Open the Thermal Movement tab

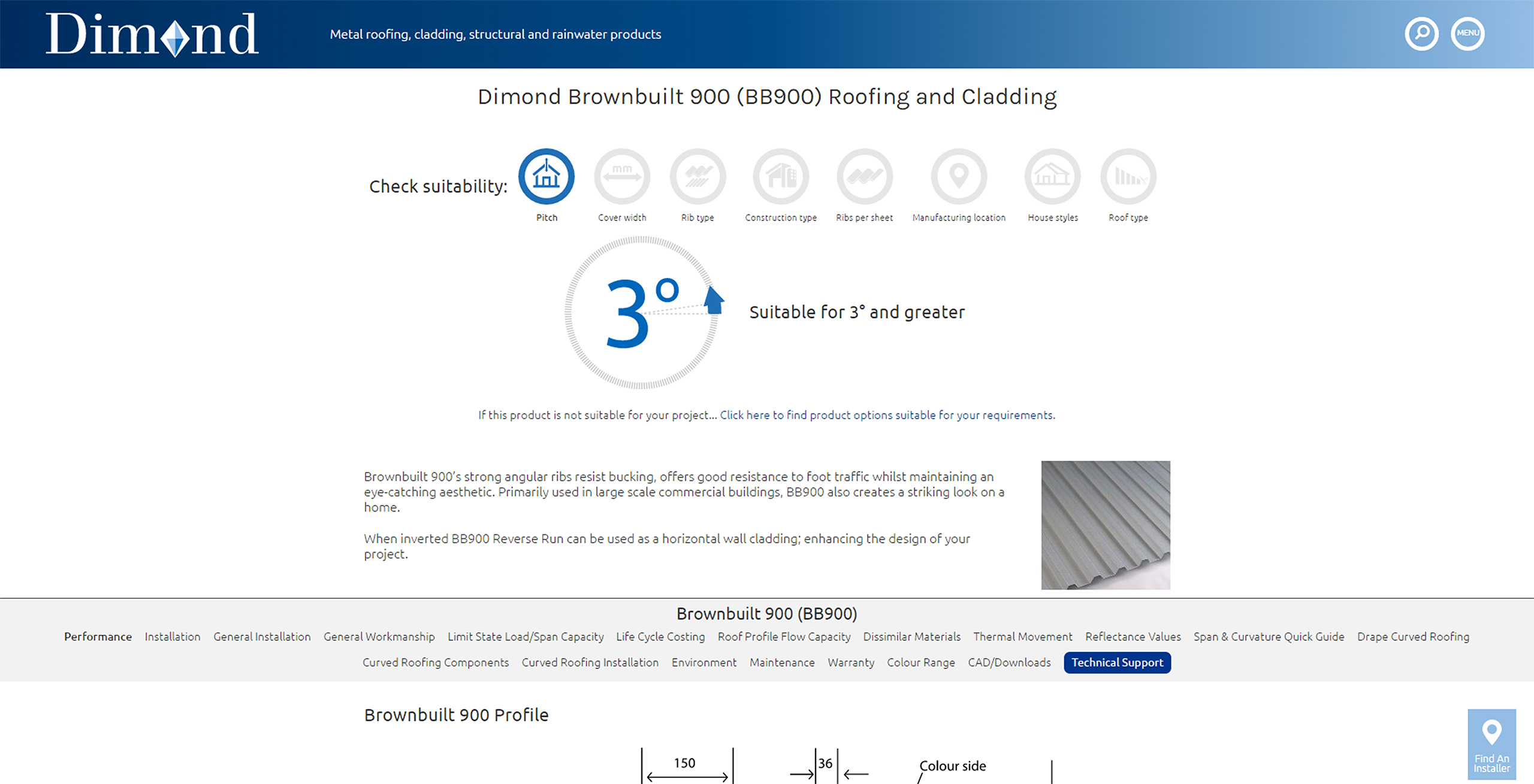coord(1023,637)
